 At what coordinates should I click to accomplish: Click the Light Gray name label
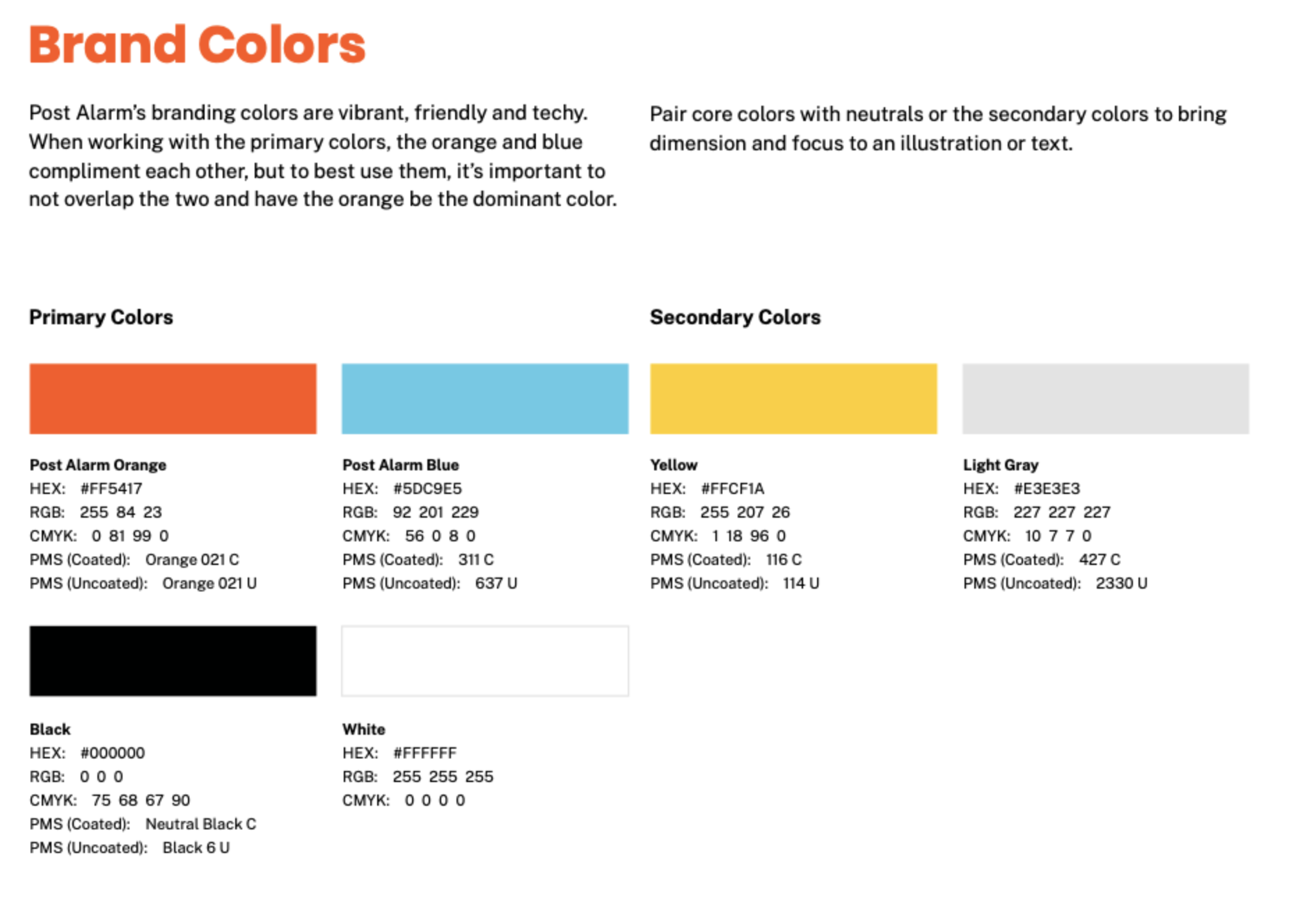(x=1001, y=465)
